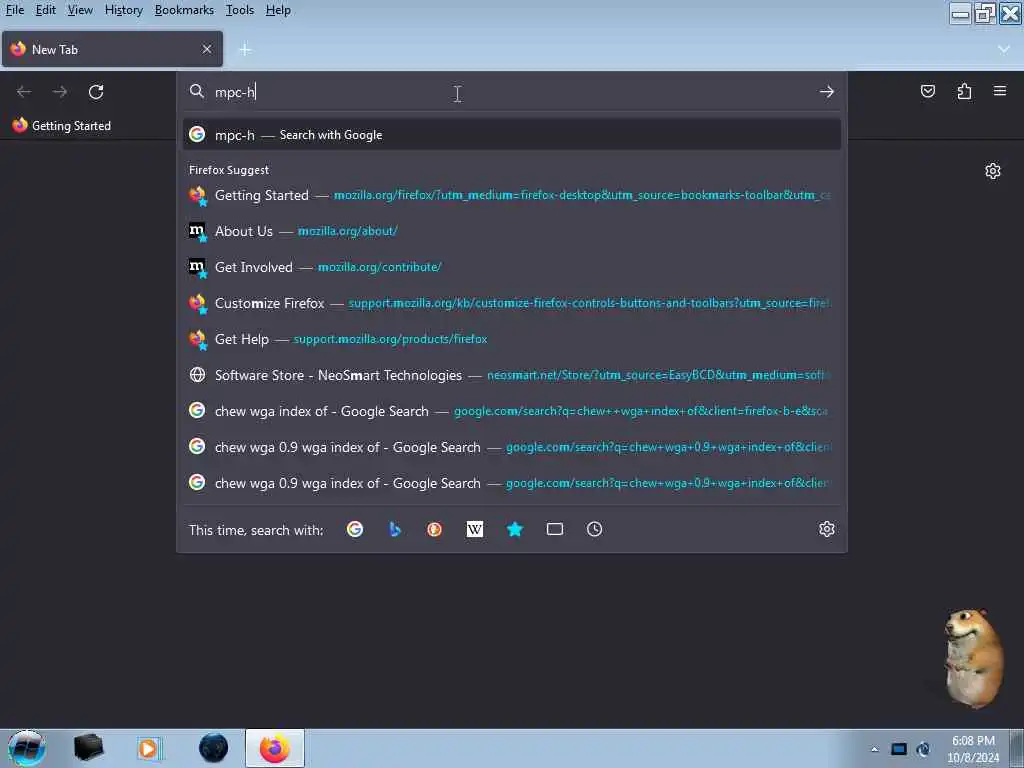Open the Edit menu
Image resolution: width=1024 pixels, height=768 pixels.
click(x=46, y=10)
